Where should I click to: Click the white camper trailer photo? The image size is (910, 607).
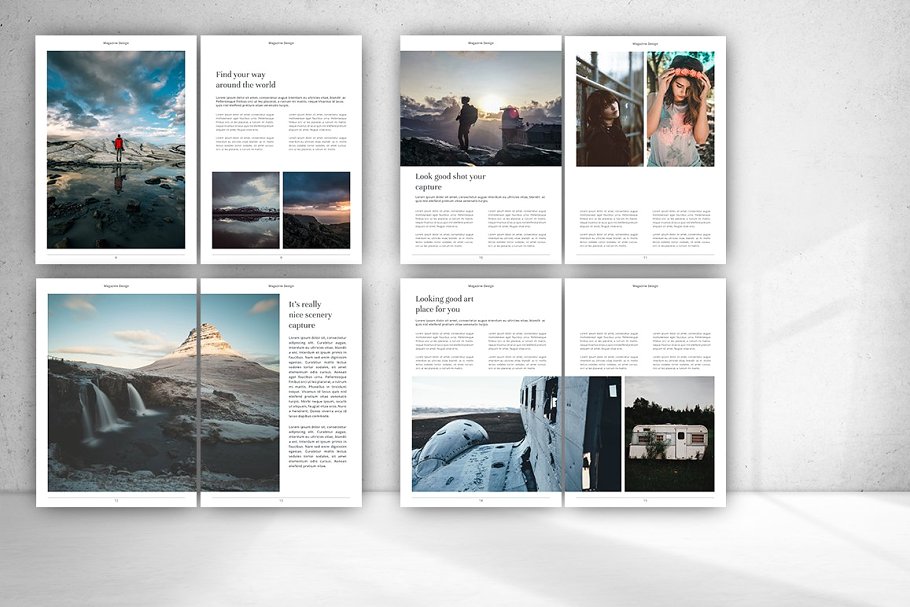pos(669,433)
